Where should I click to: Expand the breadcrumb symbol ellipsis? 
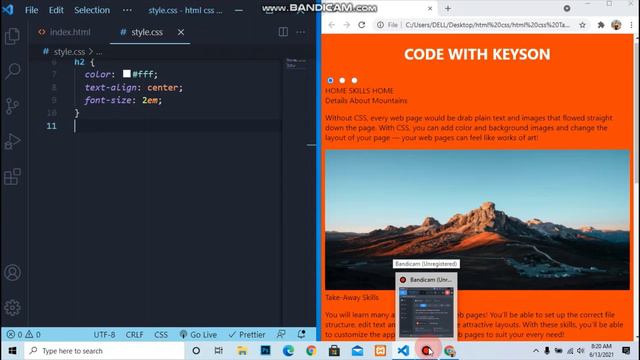(x=99, y=52)
